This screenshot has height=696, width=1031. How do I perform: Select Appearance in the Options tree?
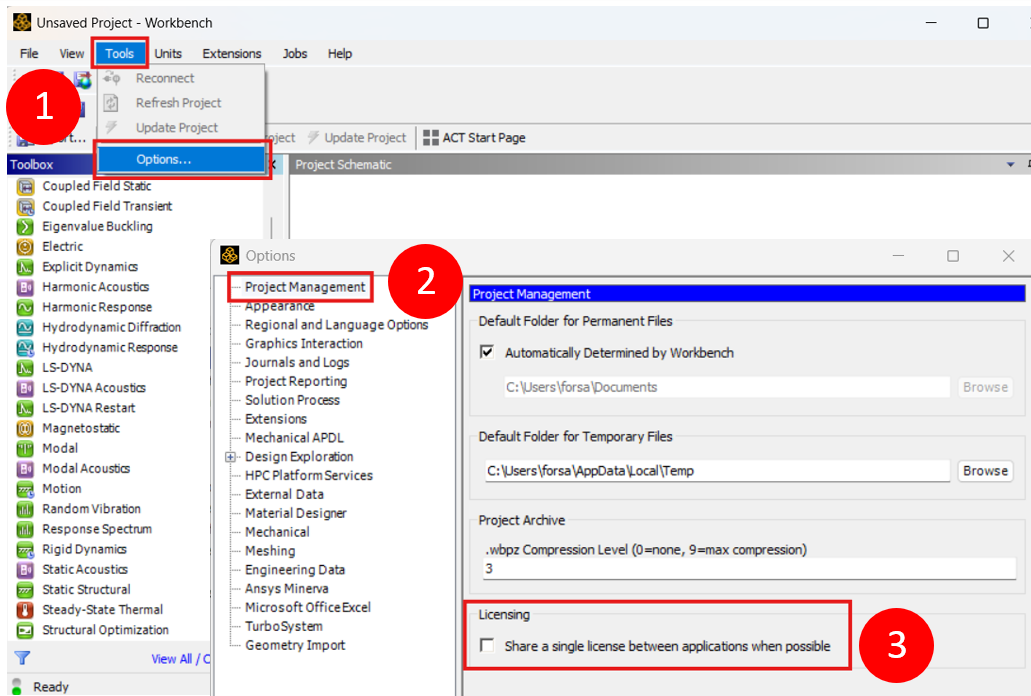tap(279, 306)
